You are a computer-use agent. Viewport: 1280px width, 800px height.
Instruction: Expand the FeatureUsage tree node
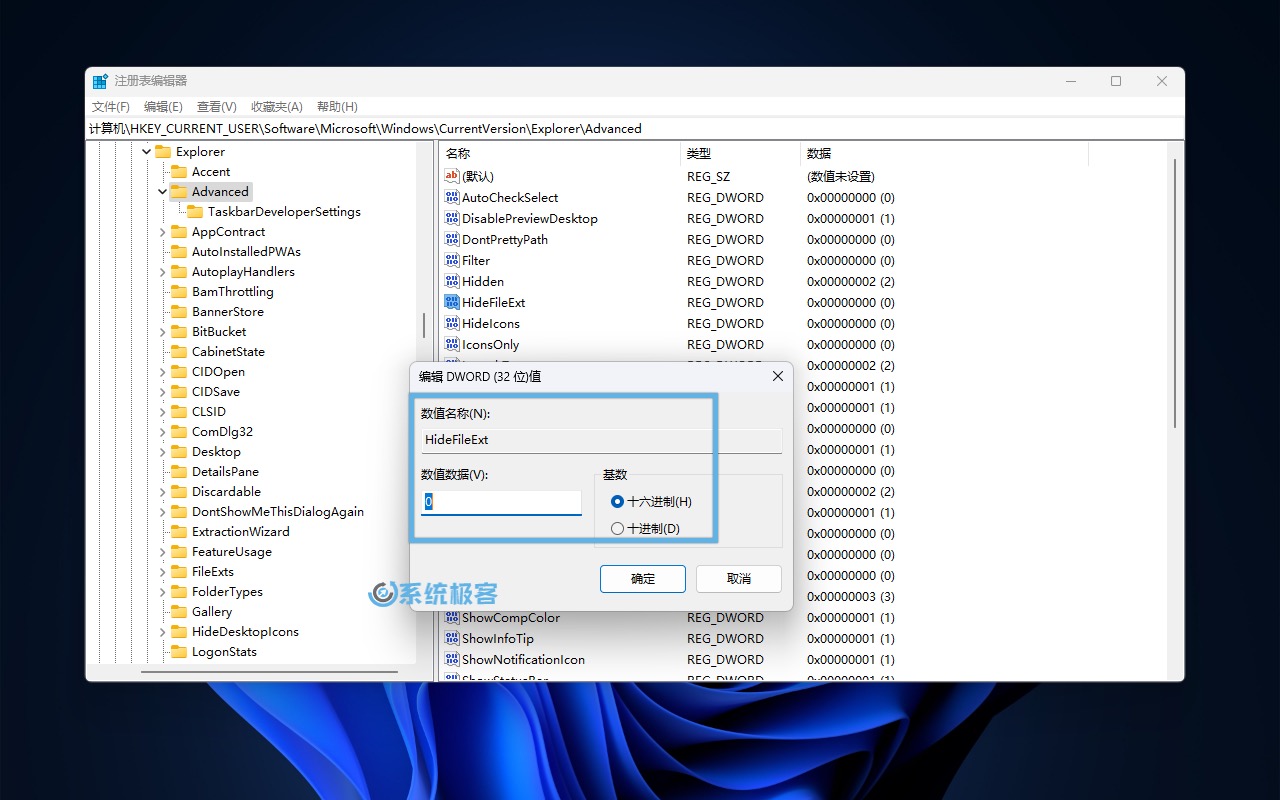click(x=162, y=552)
